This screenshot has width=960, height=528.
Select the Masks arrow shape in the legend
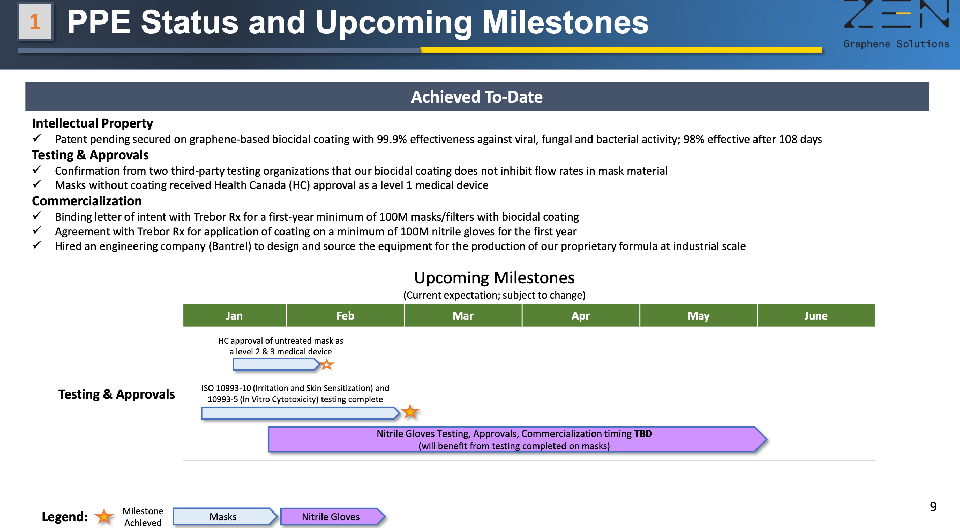click(x=224, y=516)
